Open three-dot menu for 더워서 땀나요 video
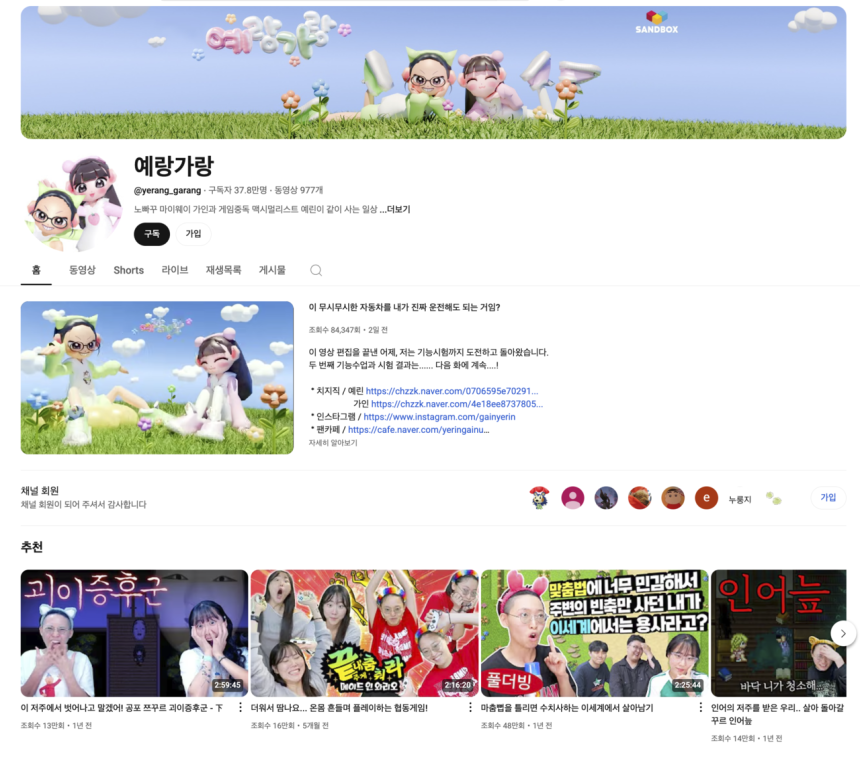Screen dimensions: 860x757 click(x=470, y=708)
